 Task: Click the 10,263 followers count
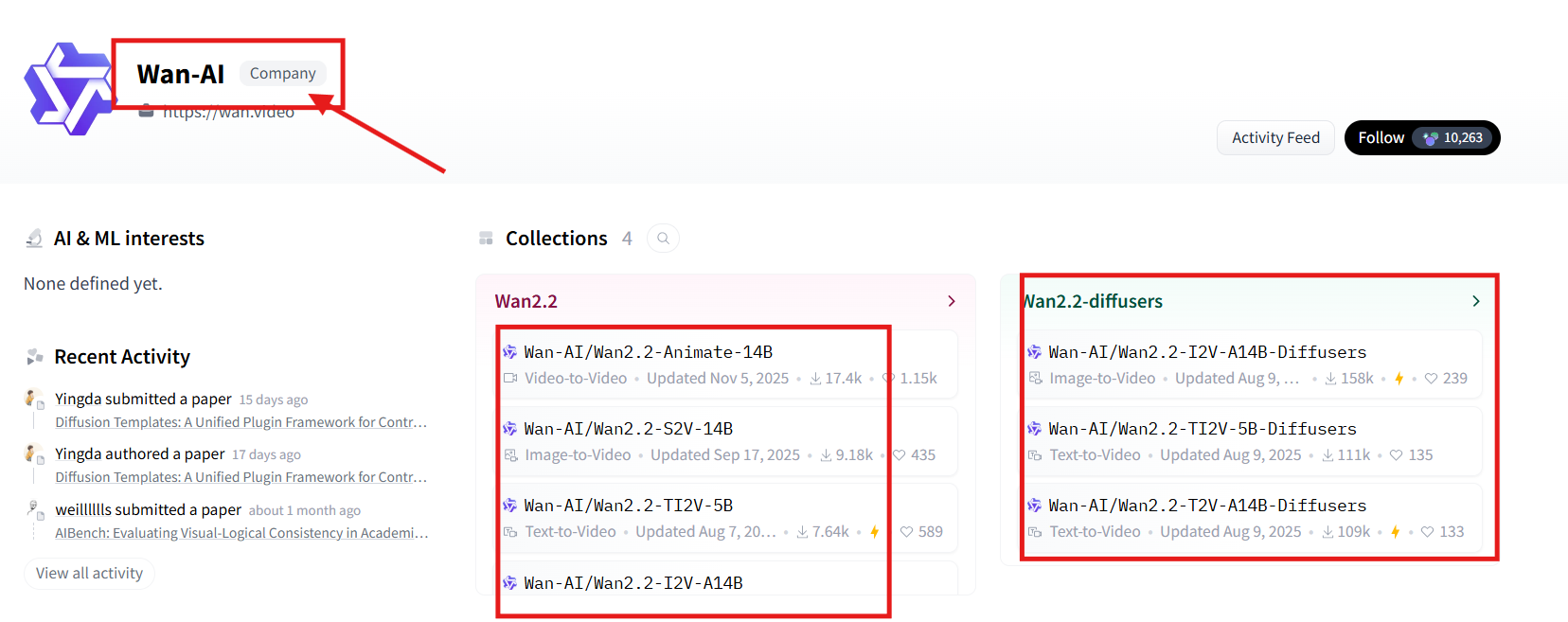pyautogui.click(x=1463, y=138)
